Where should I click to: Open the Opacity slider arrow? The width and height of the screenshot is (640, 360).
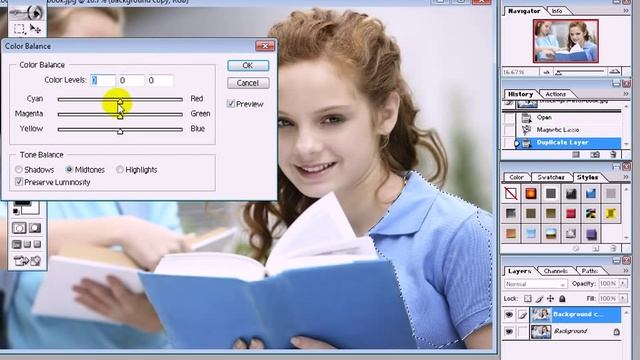pos(623,283)
